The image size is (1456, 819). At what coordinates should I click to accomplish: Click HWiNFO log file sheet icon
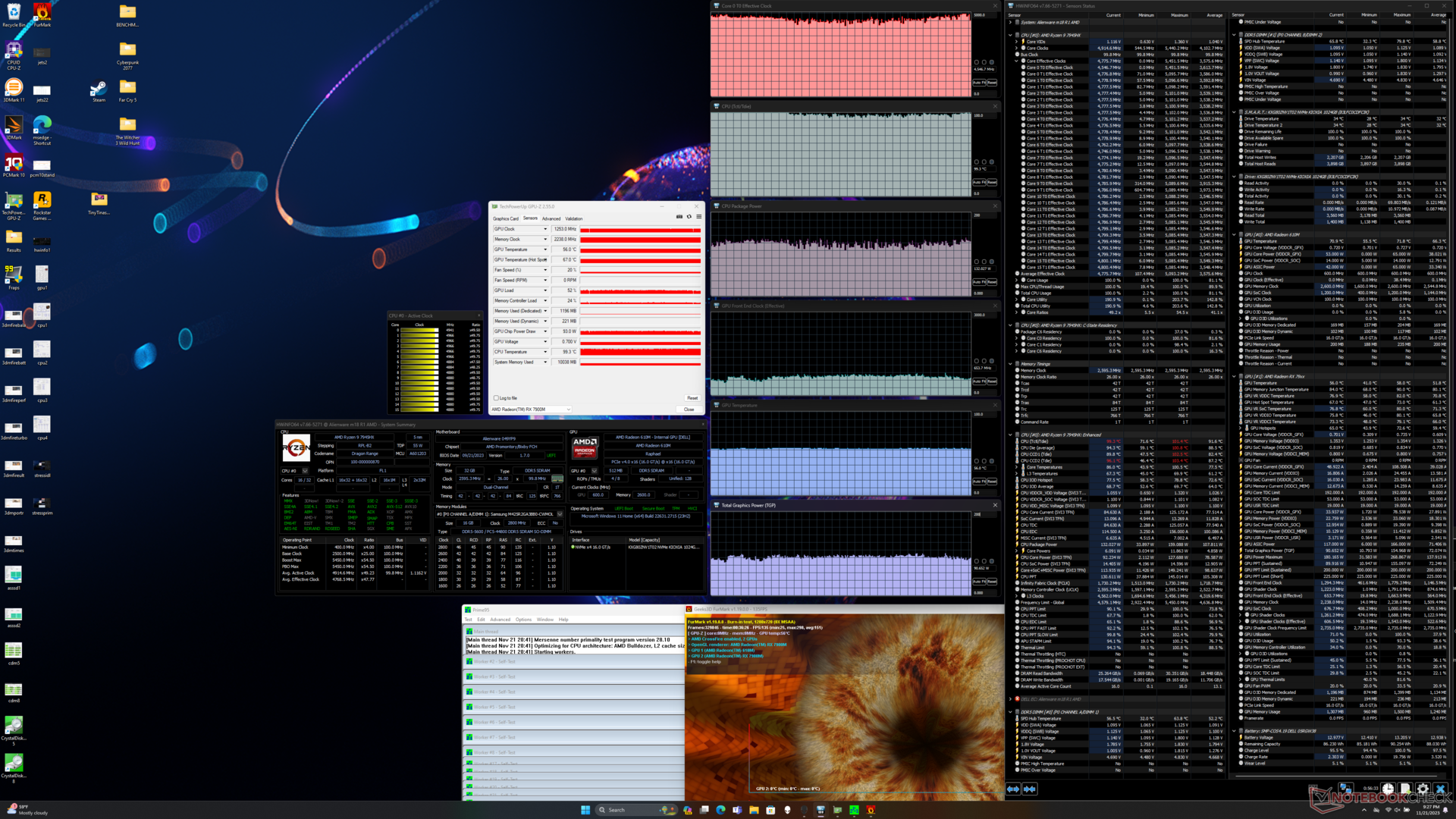1405,789
